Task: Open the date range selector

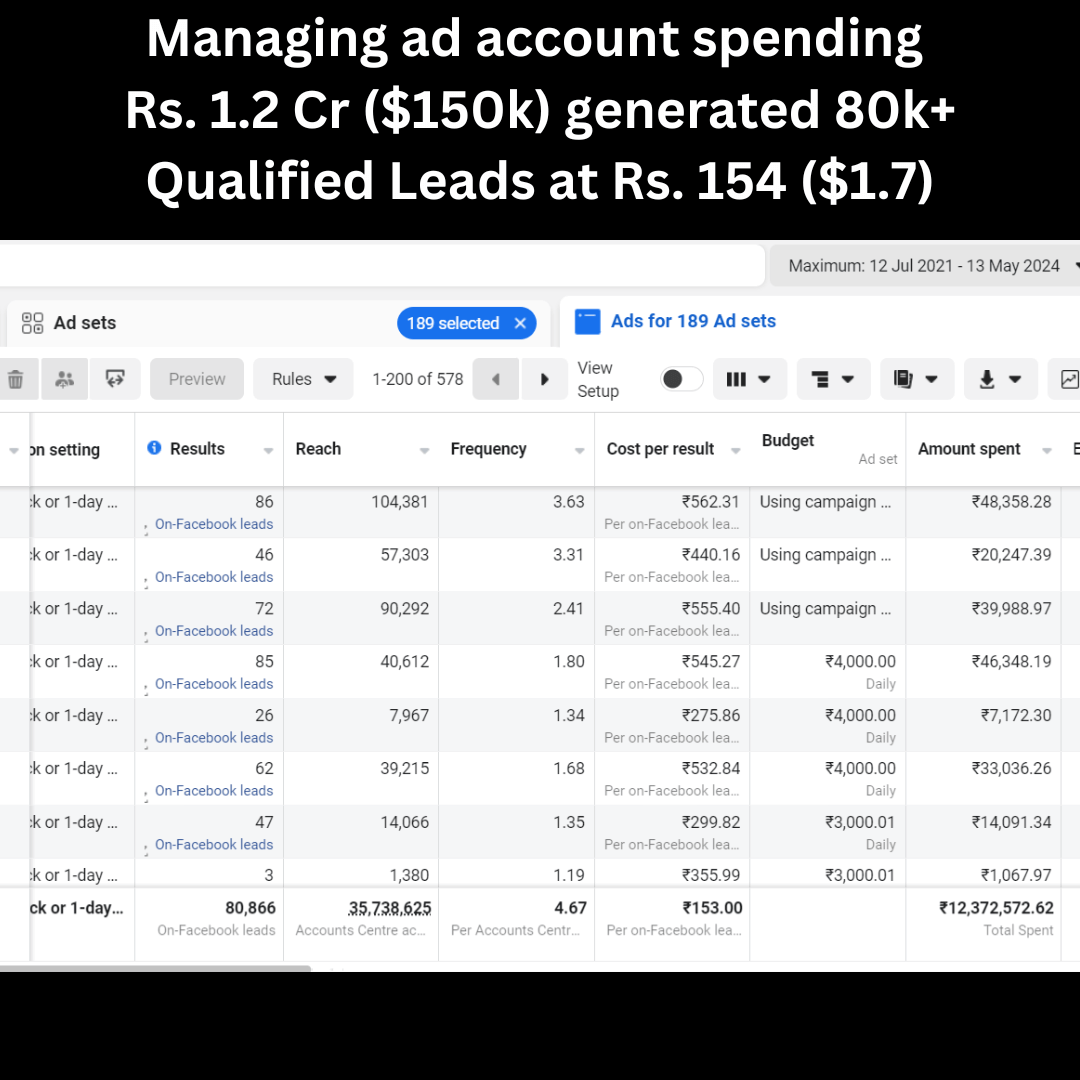Action: click(x=924, y=266)
